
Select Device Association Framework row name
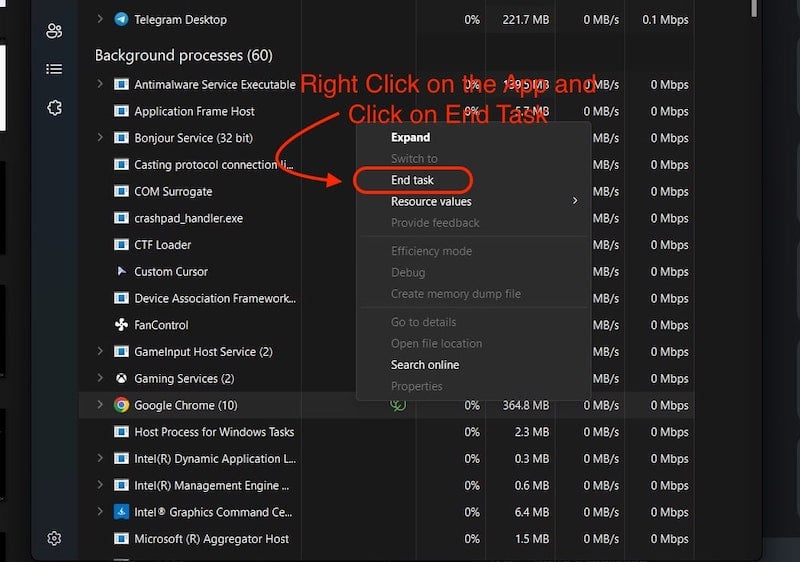pos(215,298)
